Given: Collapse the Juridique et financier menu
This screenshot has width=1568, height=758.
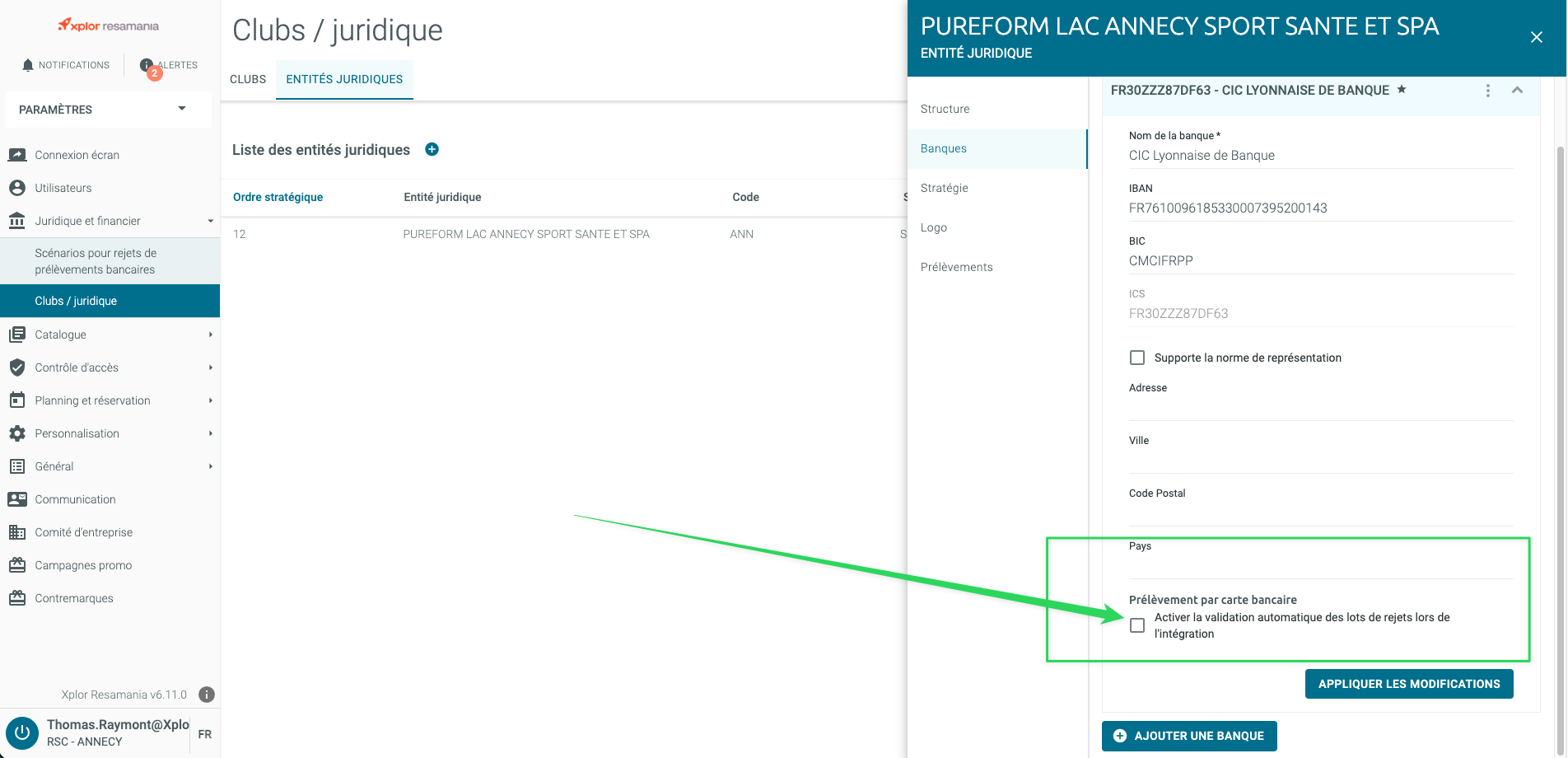Looking at the screenshot, I should [210, 221].
